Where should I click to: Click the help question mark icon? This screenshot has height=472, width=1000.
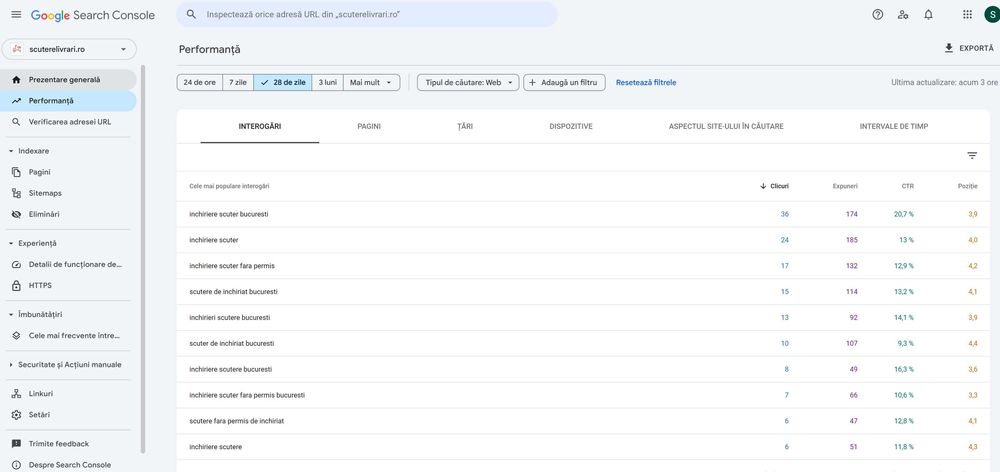coord(878,15)
